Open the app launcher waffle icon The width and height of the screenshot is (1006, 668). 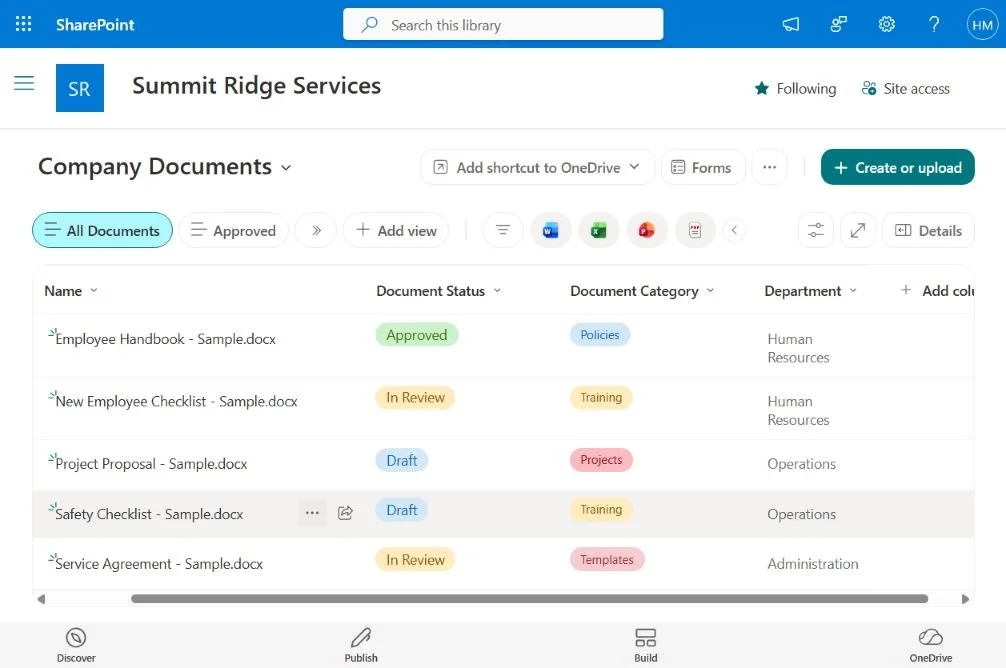click(x=24, y=24)
